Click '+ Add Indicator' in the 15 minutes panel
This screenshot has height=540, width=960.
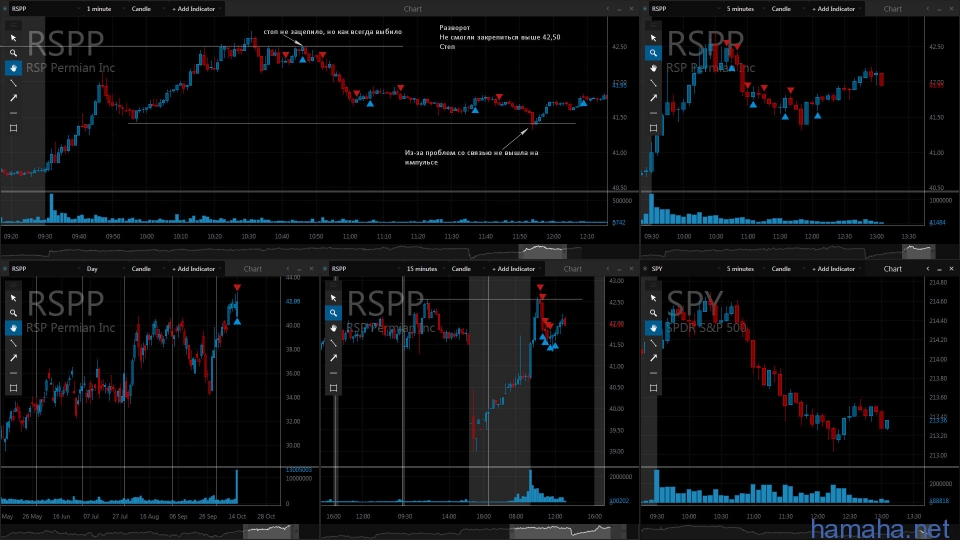514,269
